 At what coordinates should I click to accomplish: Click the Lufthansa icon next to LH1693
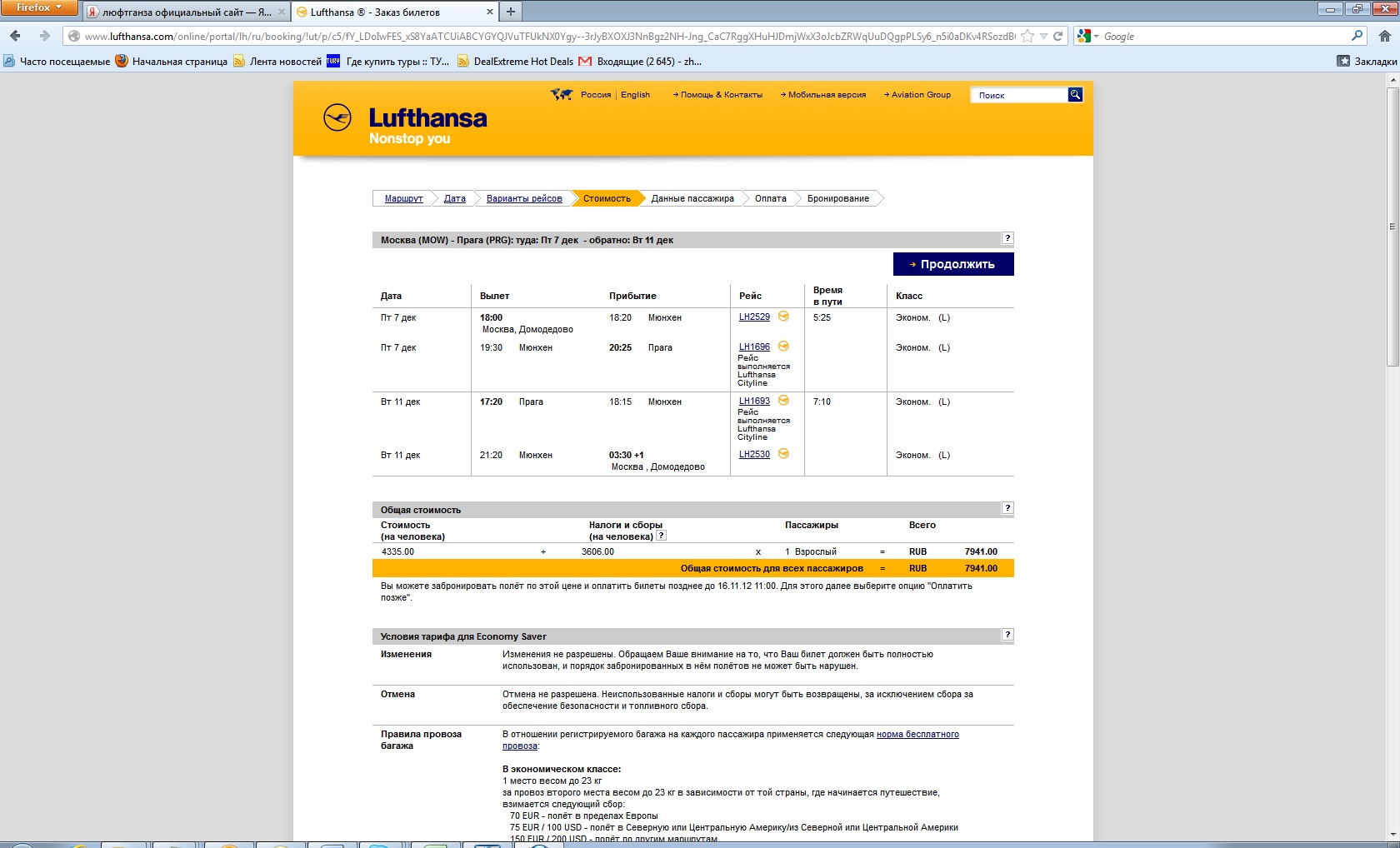(783, 401)
